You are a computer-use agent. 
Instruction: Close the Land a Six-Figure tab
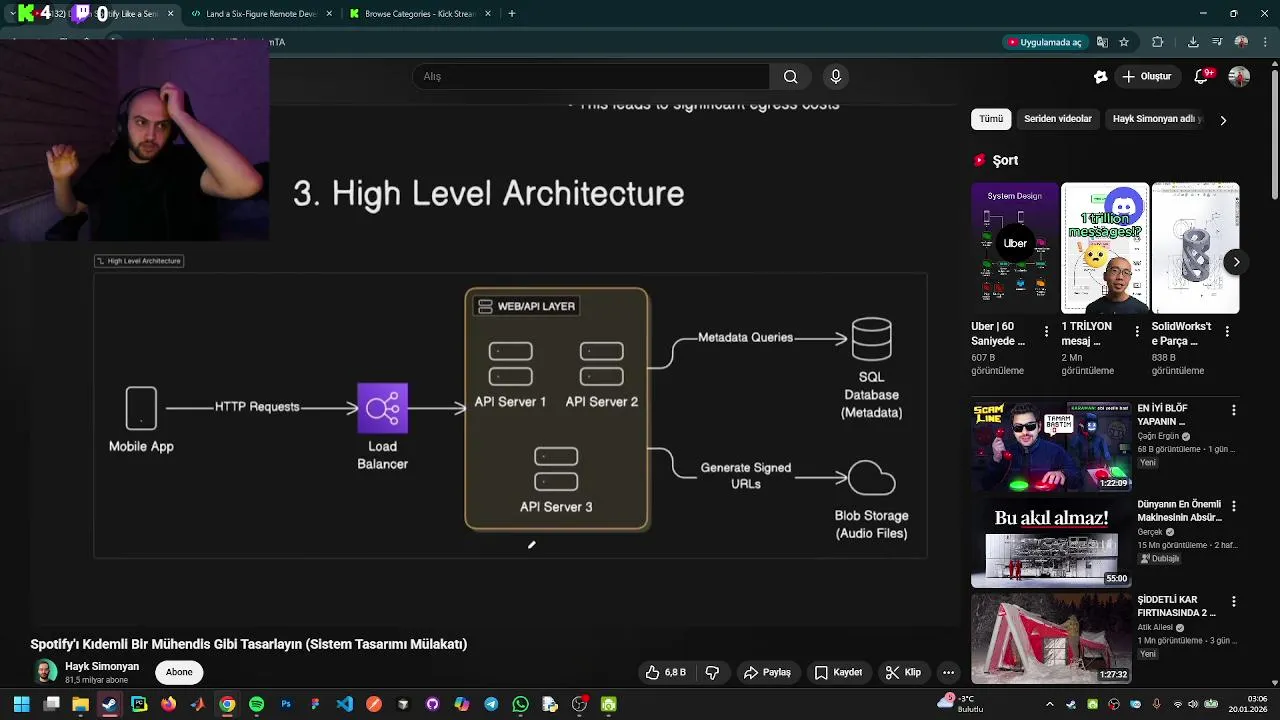(329, 14)
